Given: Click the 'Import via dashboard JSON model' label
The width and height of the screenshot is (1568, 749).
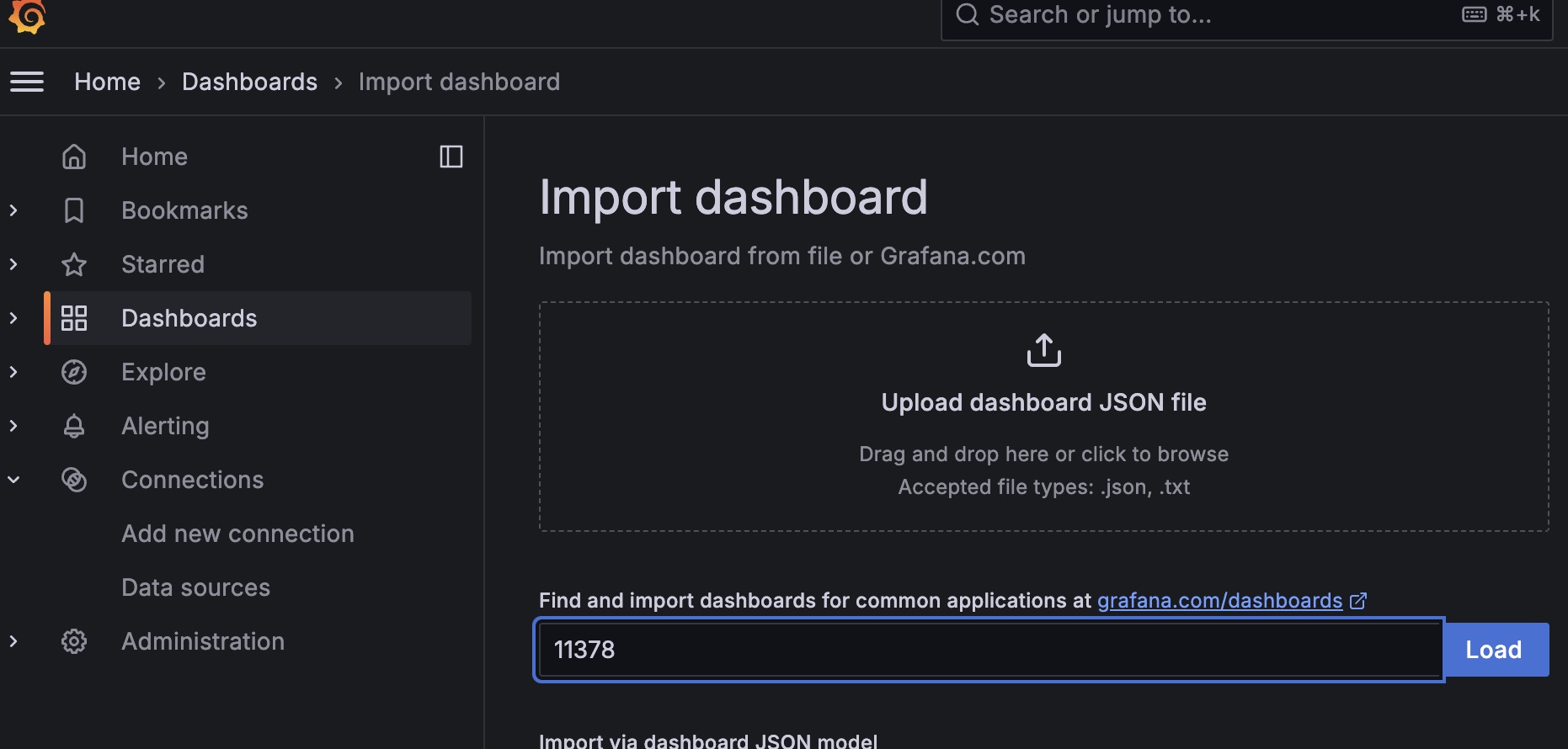Looking at the screenshot, I should pos(708,741).
